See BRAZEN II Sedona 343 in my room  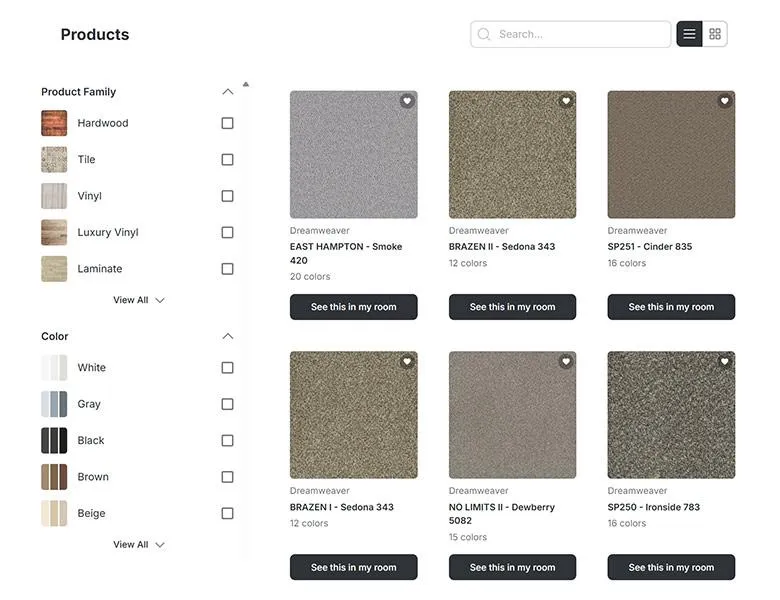[512, 307]
